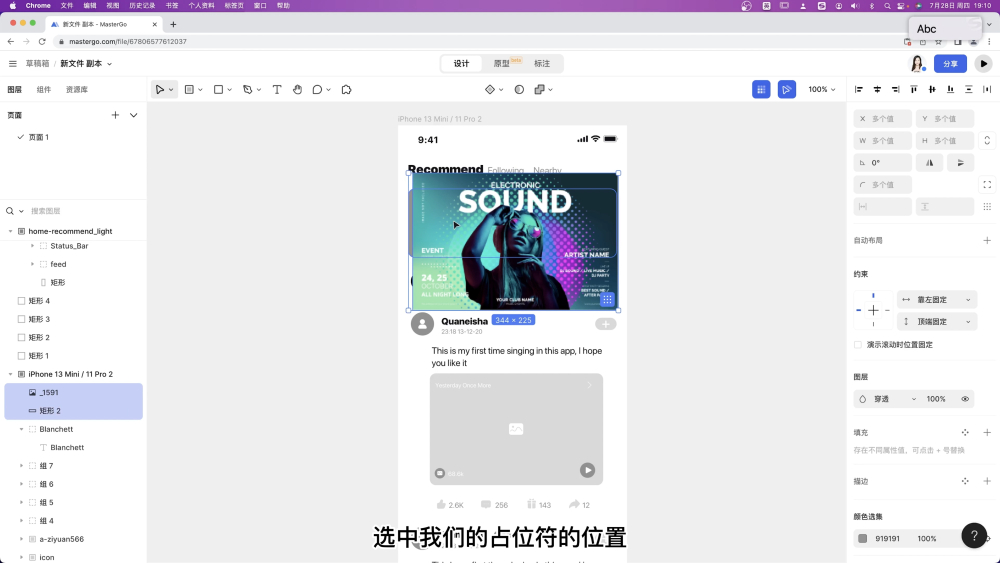Screen dimensions: 1000x563
Task: Click the component diamond icon
Action: 490,90
